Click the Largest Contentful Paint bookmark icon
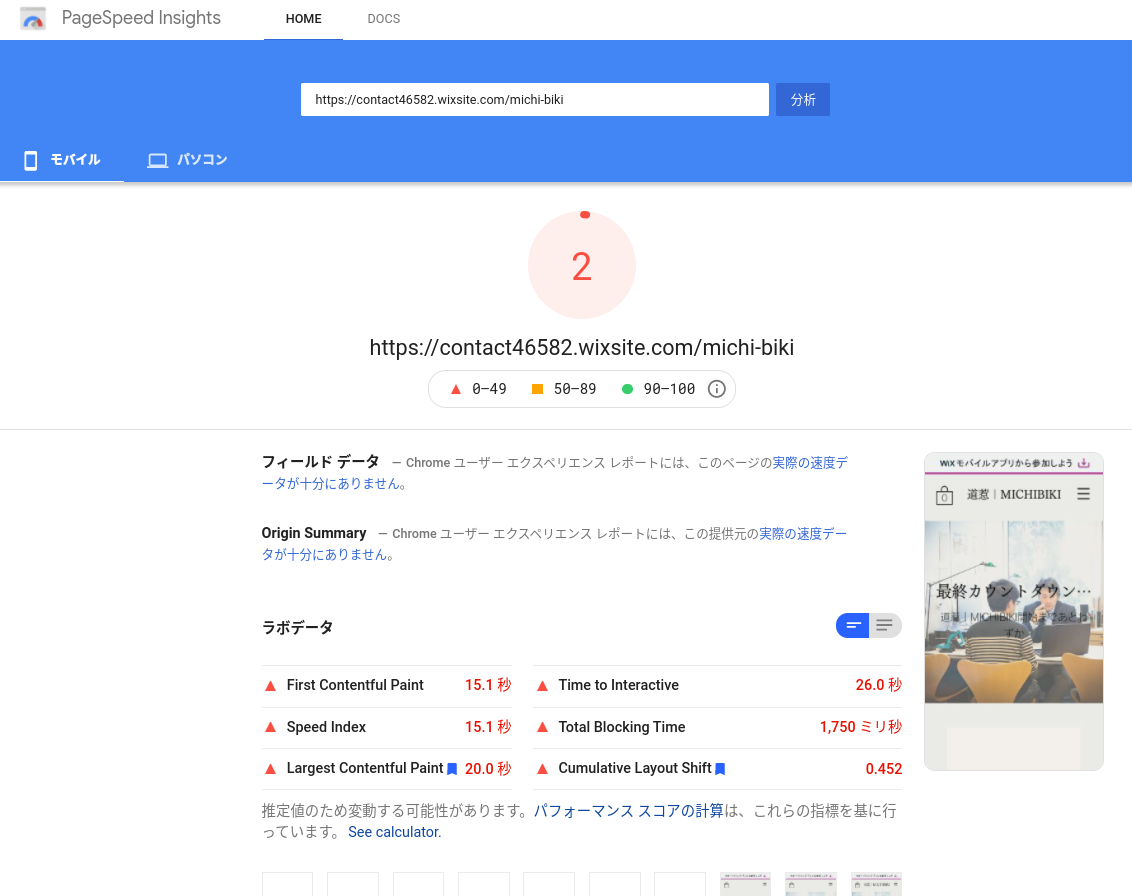 [x=452, y=769]
